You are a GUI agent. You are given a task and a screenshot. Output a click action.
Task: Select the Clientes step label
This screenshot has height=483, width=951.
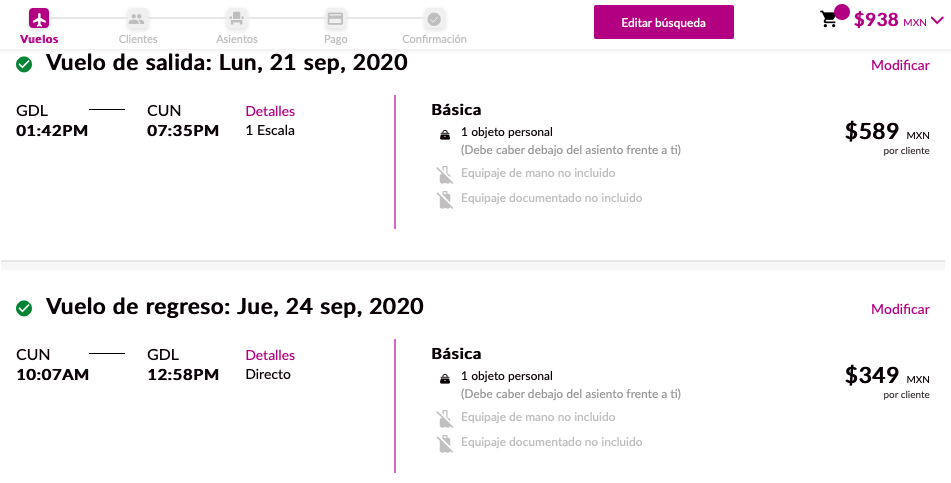(137, 39)
